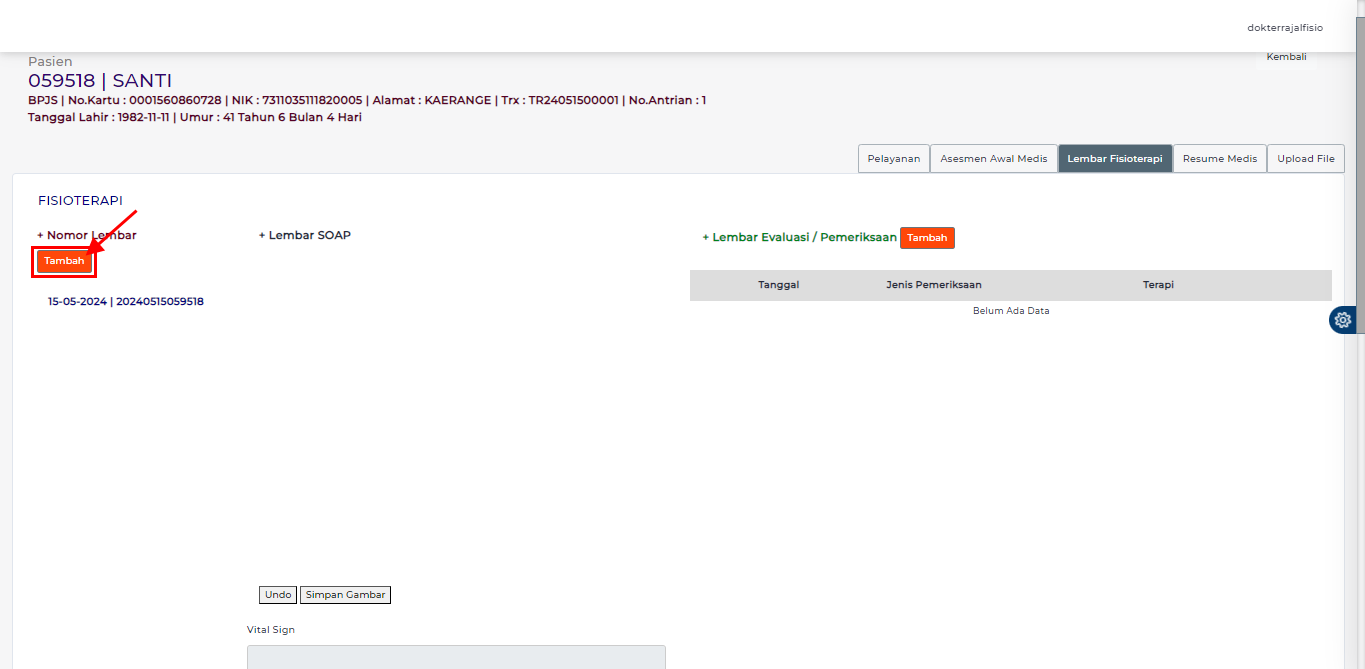Screen dimensions: 1365x669
Task: Click the Tanggal column header
Action: pyautogui.click(x=778, y=285)
